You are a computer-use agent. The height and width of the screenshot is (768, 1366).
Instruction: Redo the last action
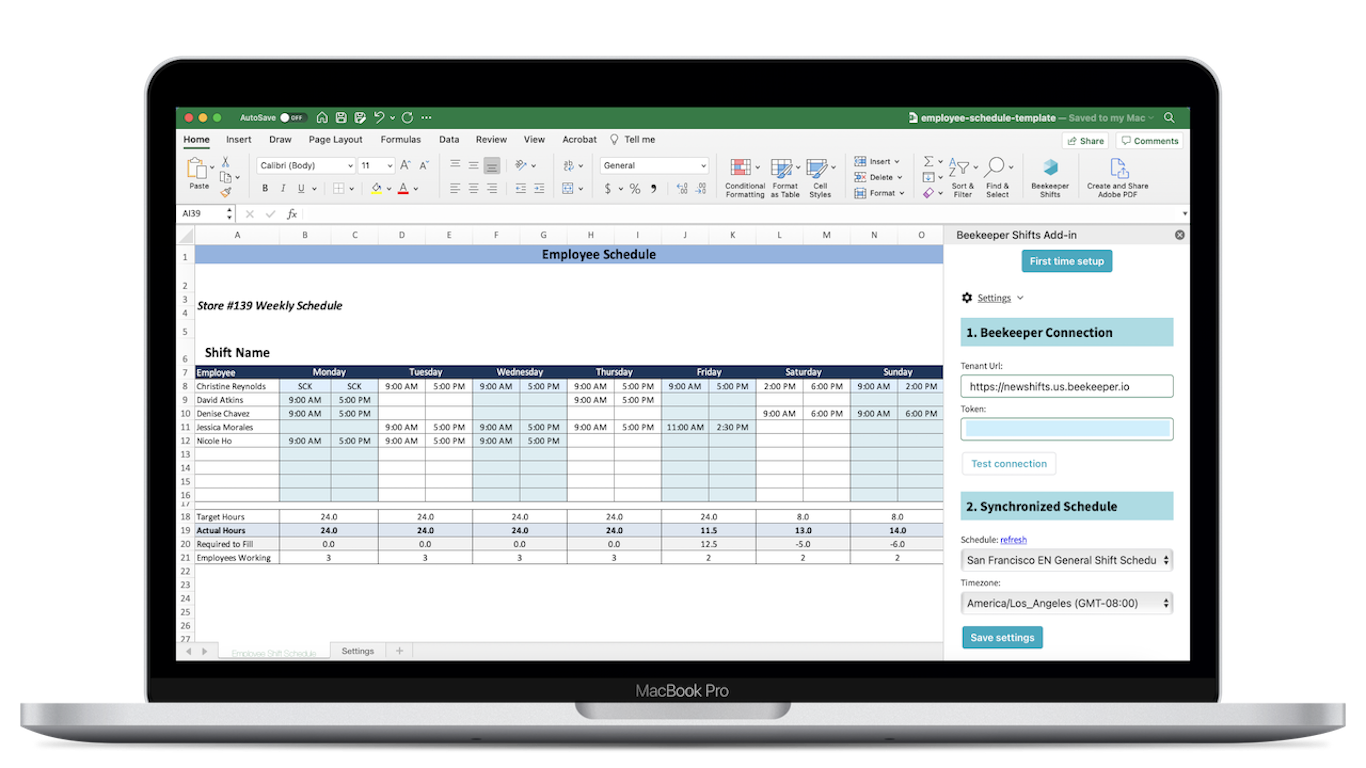click(x=407, y=117)
